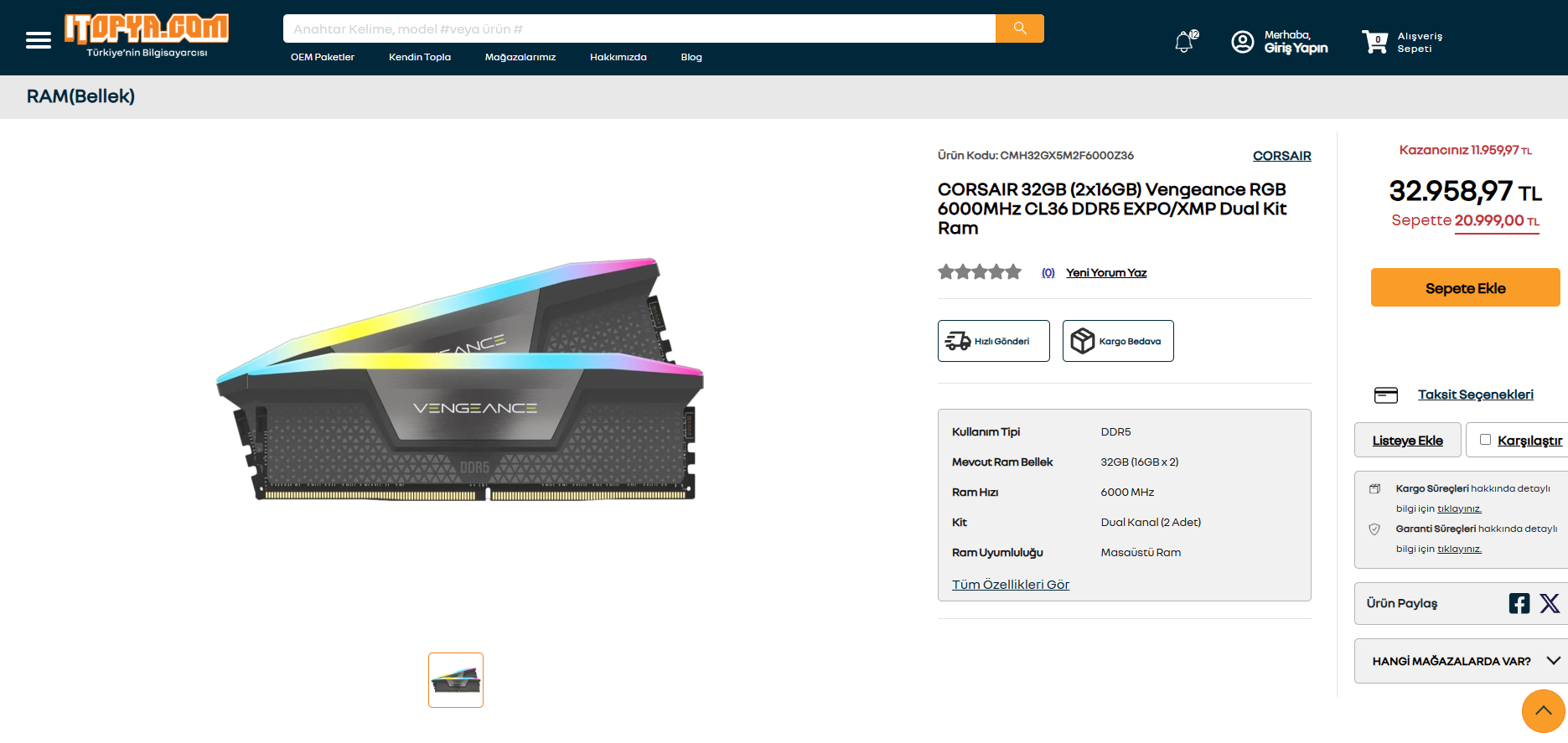The width and height of the screenshot is (1568, 743).
Task: Click Tüm Özellikleri Gör link
Action: tap(1011, 585)
